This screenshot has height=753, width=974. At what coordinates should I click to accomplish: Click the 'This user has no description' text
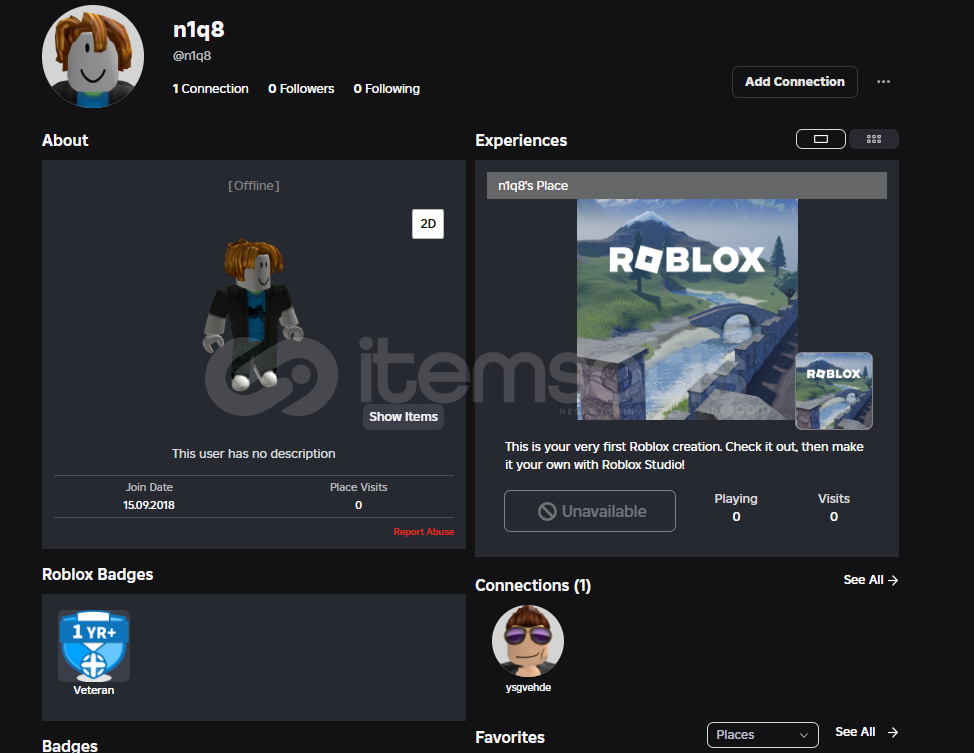[x=253, y=454]
